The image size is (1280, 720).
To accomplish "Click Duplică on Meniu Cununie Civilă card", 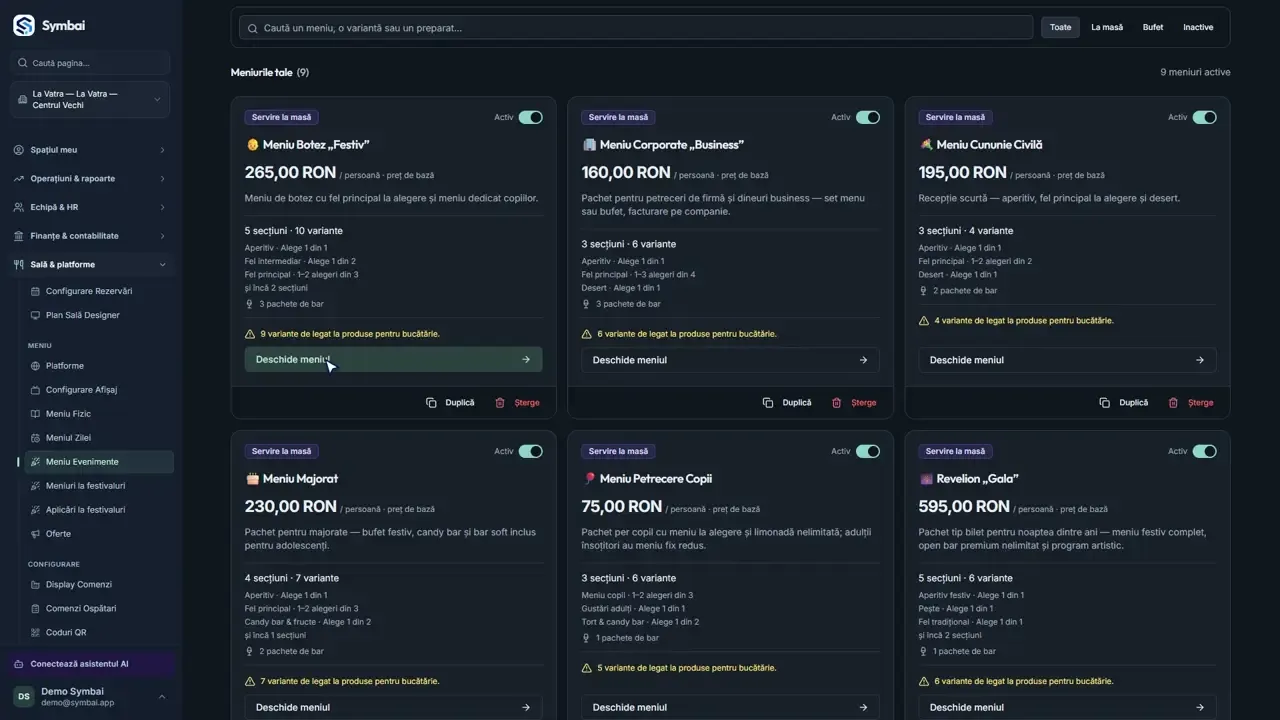I will tap(1123, 403).
